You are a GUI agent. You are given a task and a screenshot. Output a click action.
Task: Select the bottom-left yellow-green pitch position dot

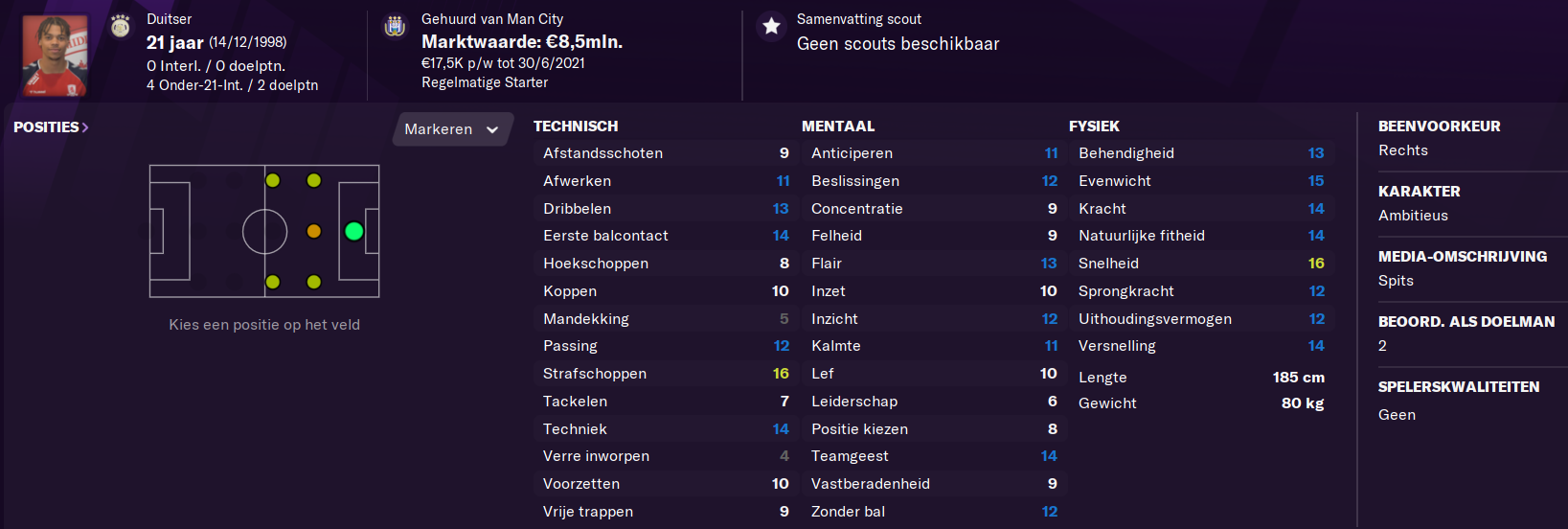pyautogui.click(x=273, y=282)
